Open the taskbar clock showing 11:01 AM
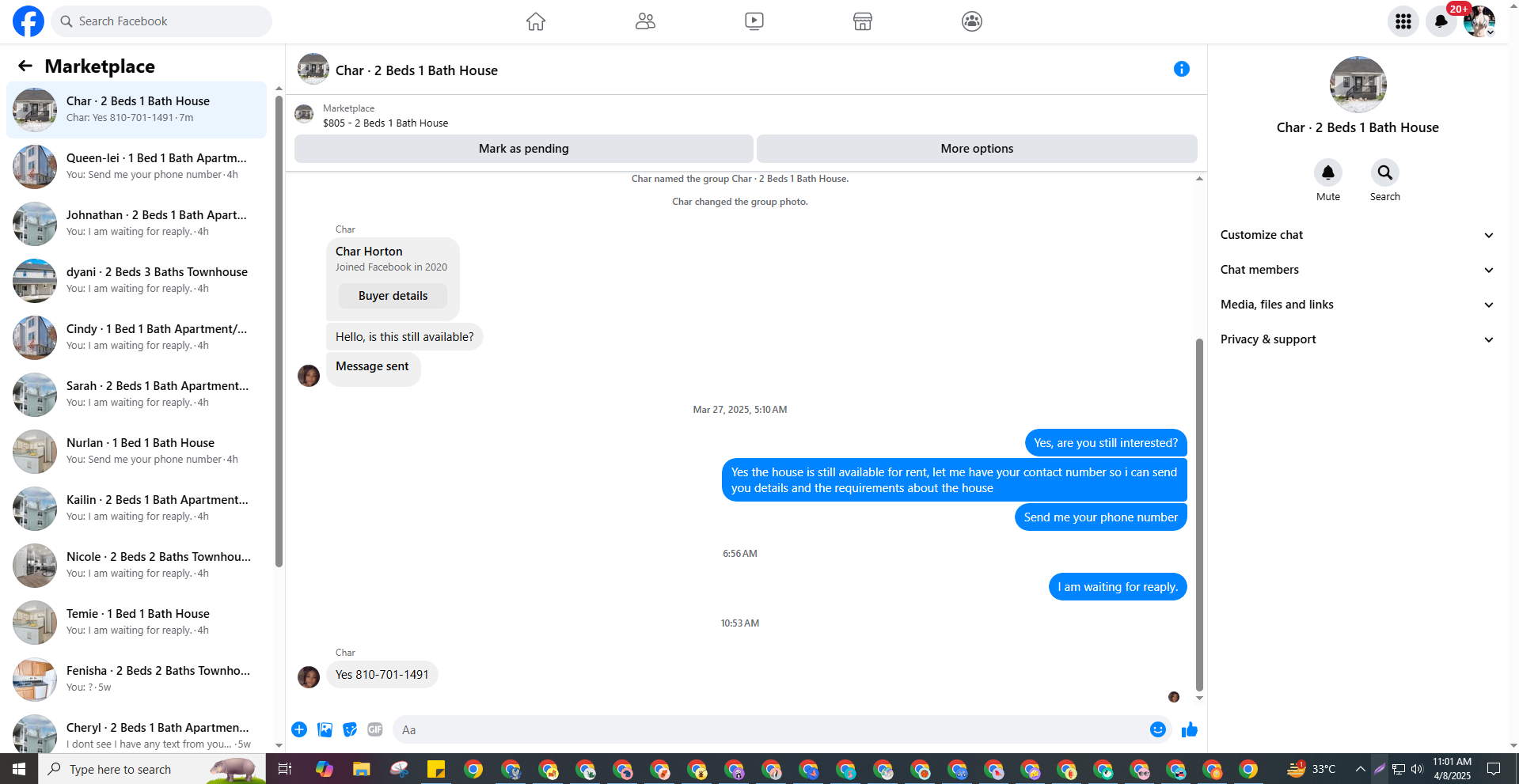 1452,769
